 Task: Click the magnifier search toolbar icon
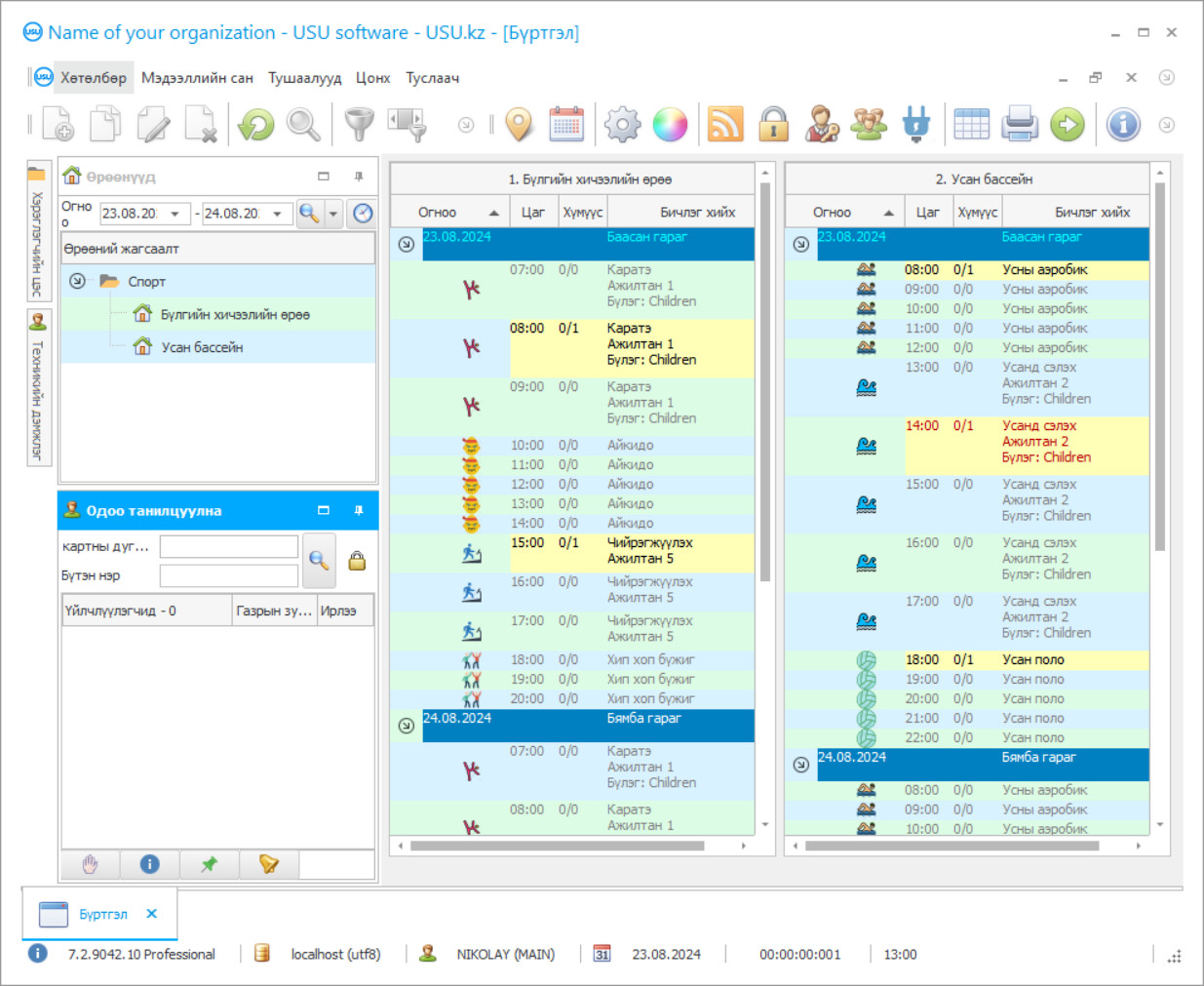[303, 125]
